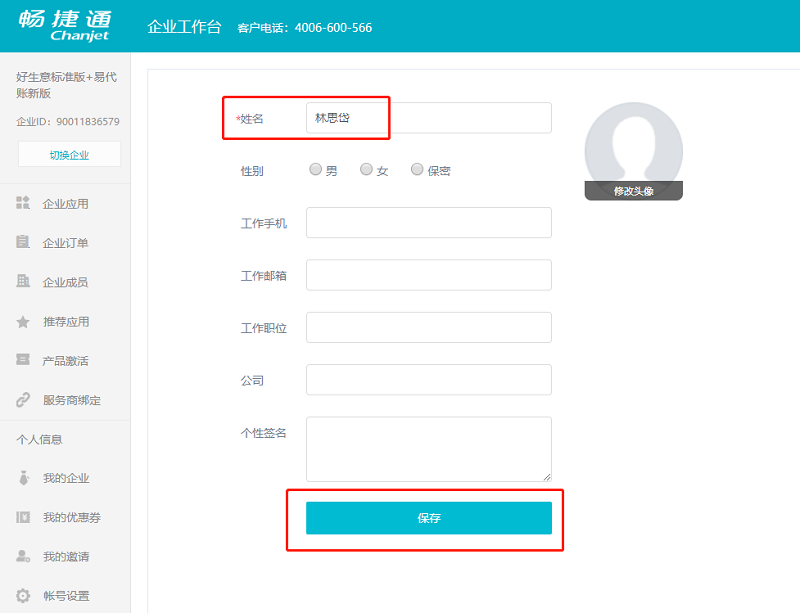This screenshot has height=613, width=800.
Task: Click the 产品激活 ticket icon
Action: coord(23,360)
